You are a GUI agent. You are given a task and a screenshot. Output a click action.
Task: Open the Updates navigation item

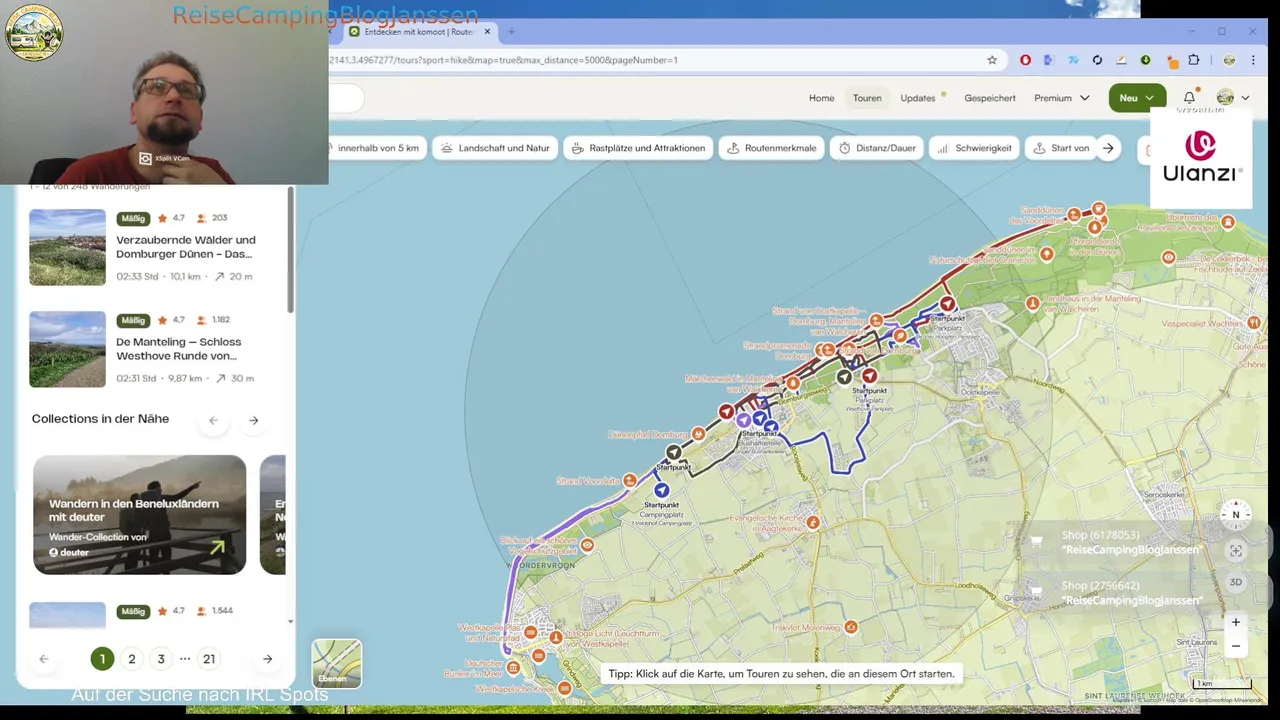[918, 98]
